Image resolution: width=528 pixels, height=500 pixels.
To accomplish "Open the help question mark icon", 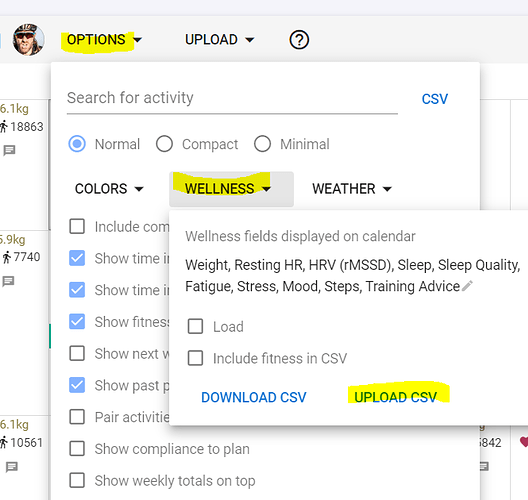I will pyautogui.click(x=299, y=40).
